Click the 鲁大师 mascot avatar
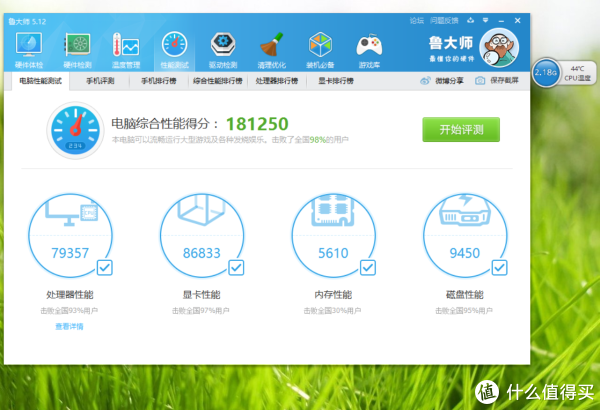Screen dimensions: 600x410 tap(499, 48)
